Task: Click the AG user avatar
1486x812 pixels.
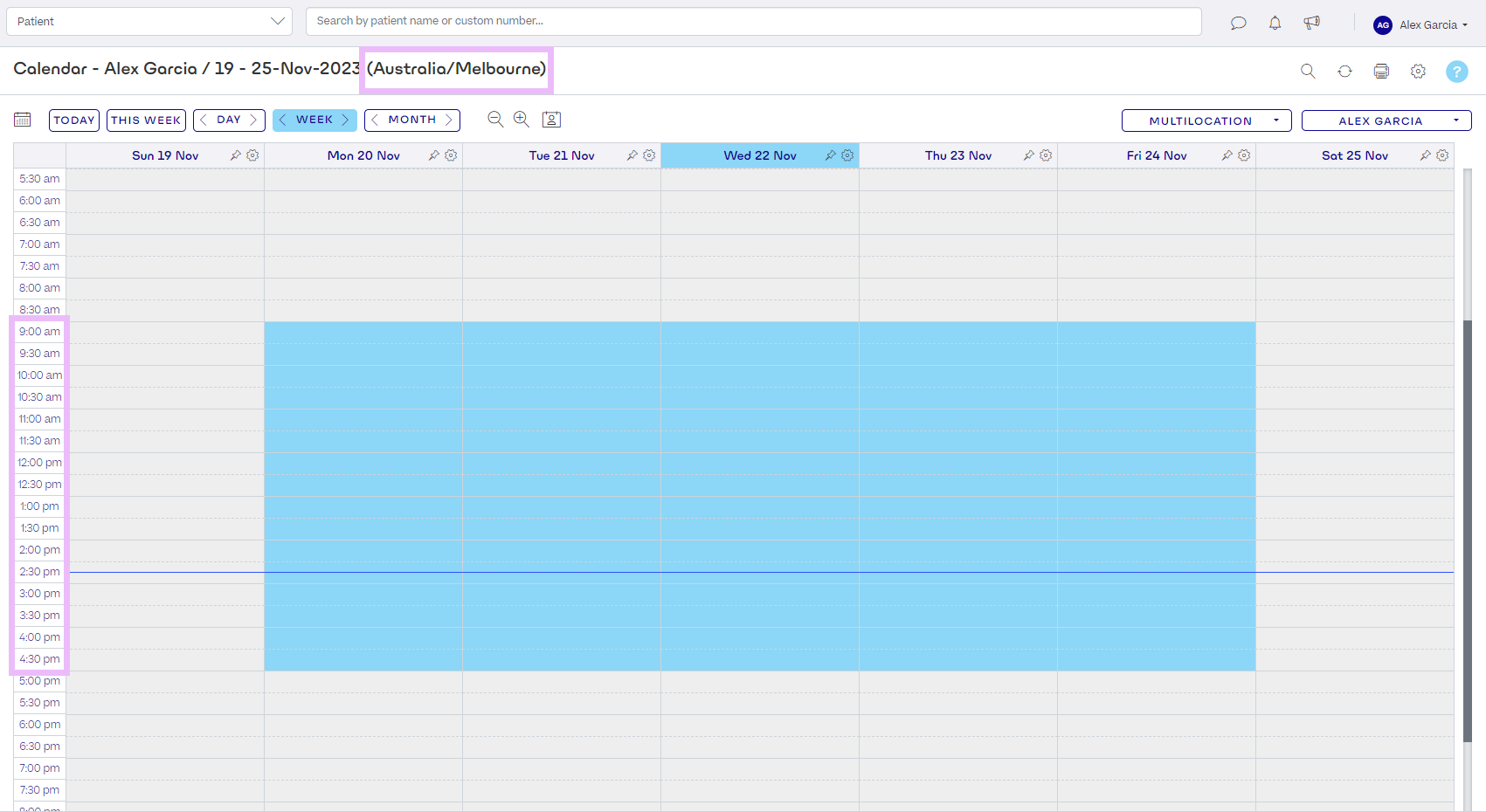Action: (x=1383, y=25)
